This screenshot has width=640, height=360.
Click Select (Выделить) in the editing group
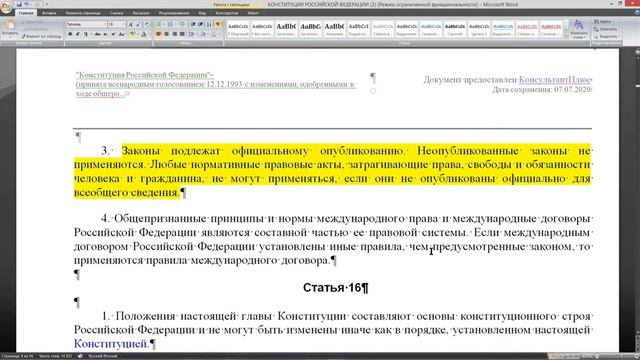coord(607,36)
